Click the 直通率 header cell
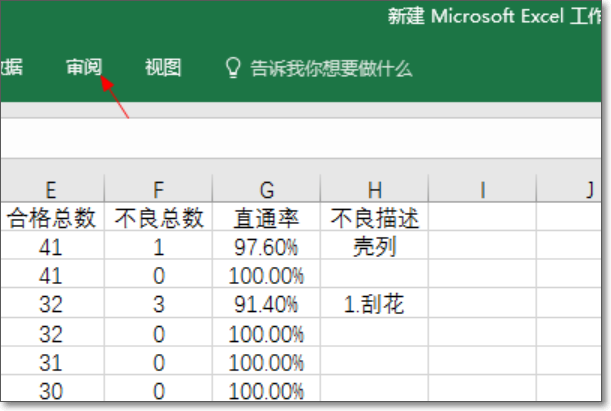The image size is (611, 411). point(266,218)
